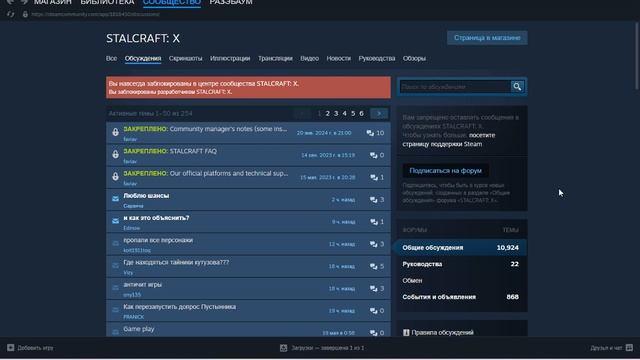Switch to the Руководства tab
The height and width of the screenshot is (360, 640).
click(x=377, y=58)
